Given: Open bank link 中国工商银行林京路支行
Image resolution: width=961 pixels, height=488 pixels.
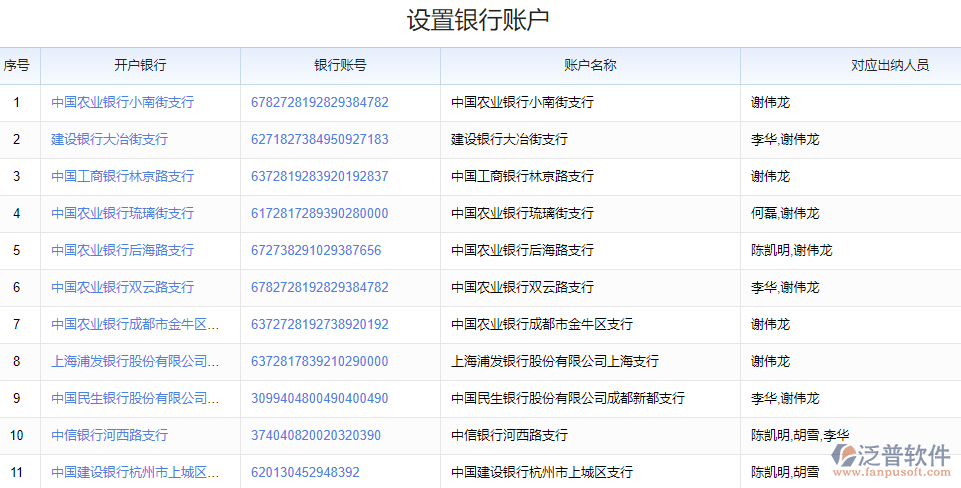Looking at the screenshot, I should 123,177.
